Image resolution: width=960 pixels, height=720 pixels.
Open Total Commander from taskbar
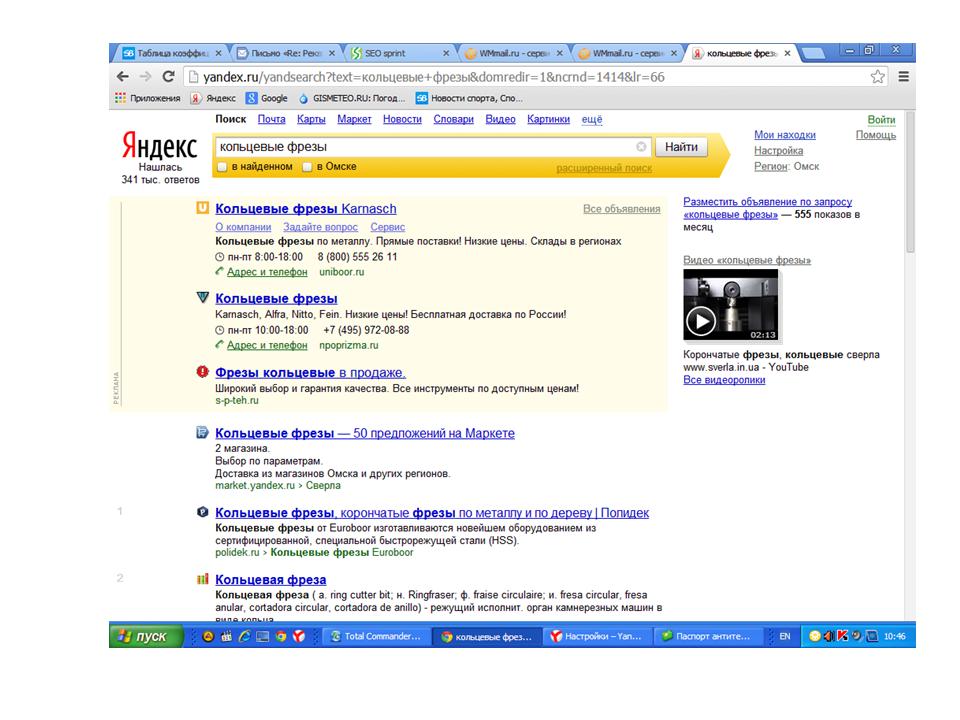tap(377, 636)
